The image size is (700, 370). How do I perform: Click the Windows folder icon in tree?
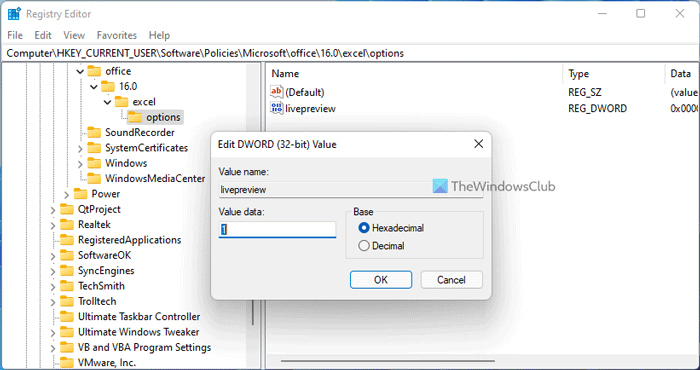(x=94, y=163)
